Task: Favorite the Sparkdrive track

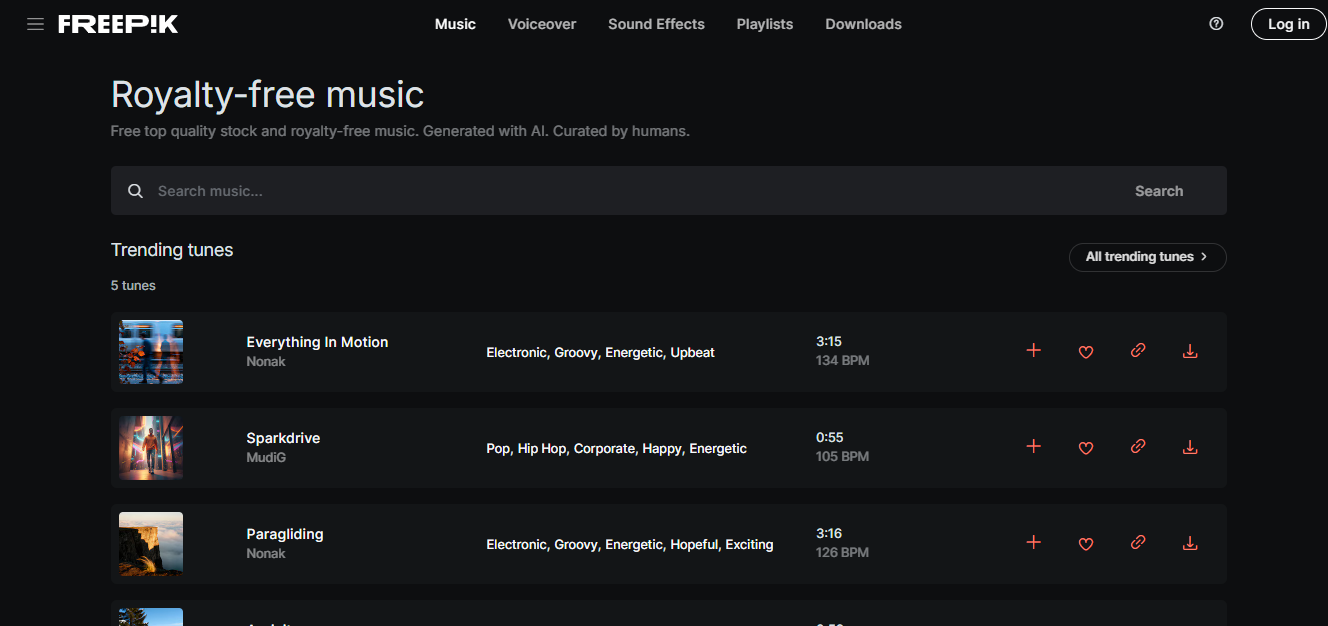Action: 1086,447
